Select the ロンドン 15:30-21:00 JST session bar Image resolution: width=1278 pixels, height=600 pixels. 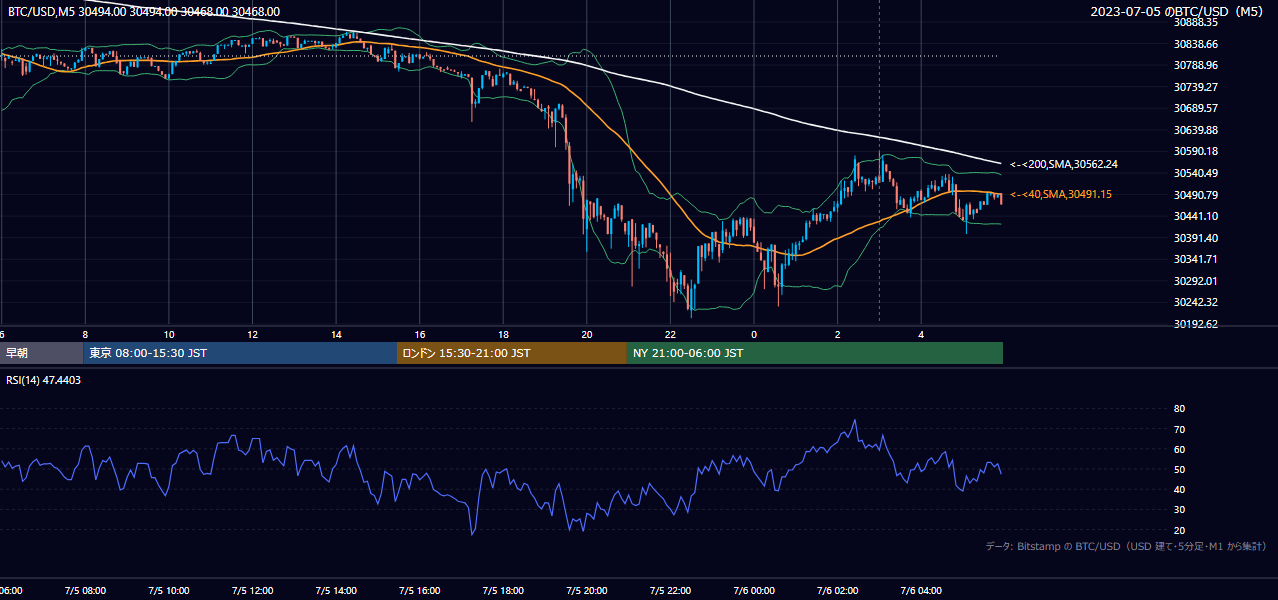coord(512,353)
